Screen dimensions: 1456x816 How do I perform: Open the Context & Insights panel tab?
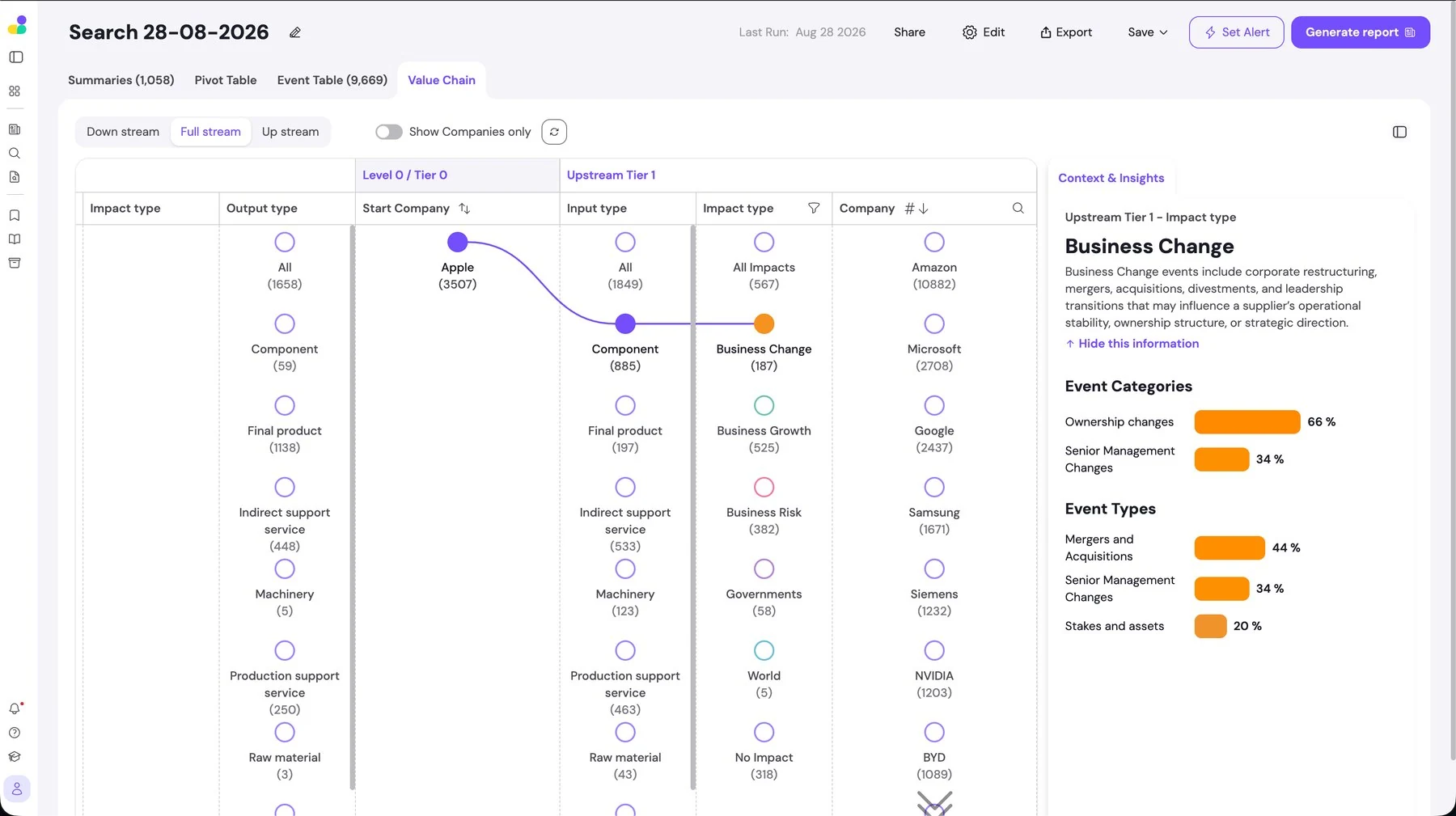coord(1111,178)
